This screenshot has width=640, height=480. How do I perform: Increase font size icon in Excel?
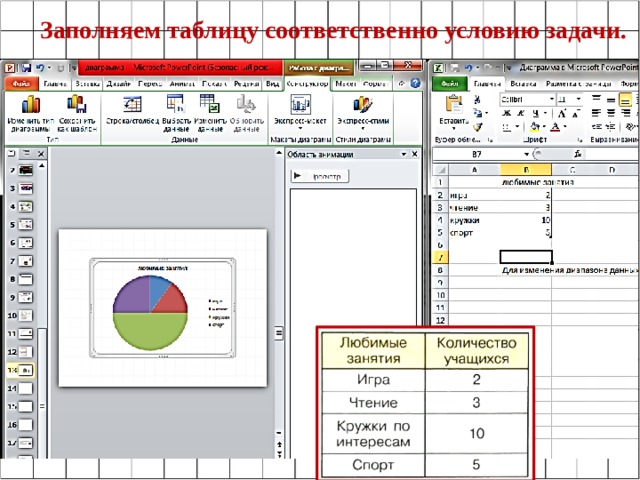[562, 113]
